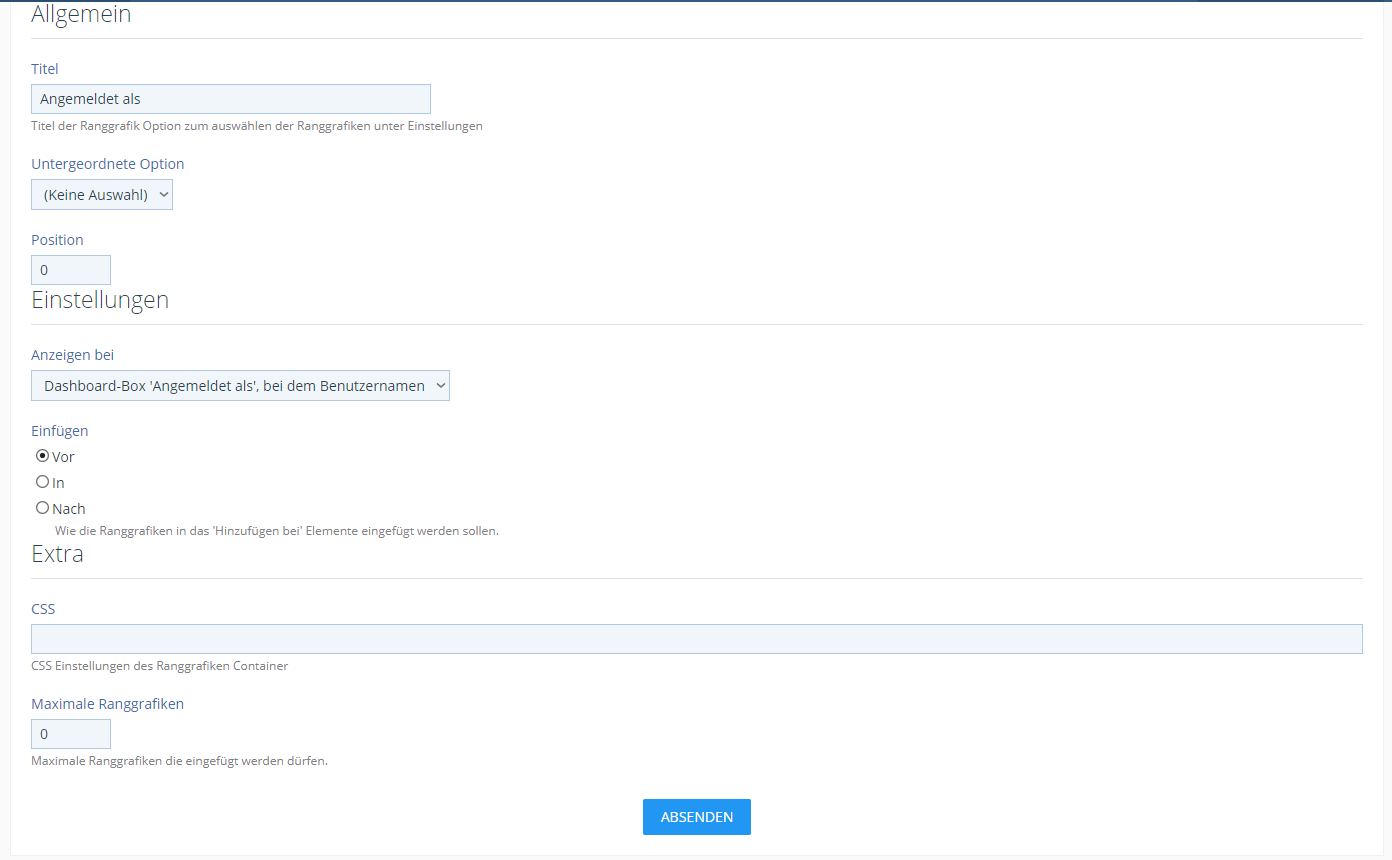
Task: Click the Allgemein section heading
Action: [x=81, y=15]
